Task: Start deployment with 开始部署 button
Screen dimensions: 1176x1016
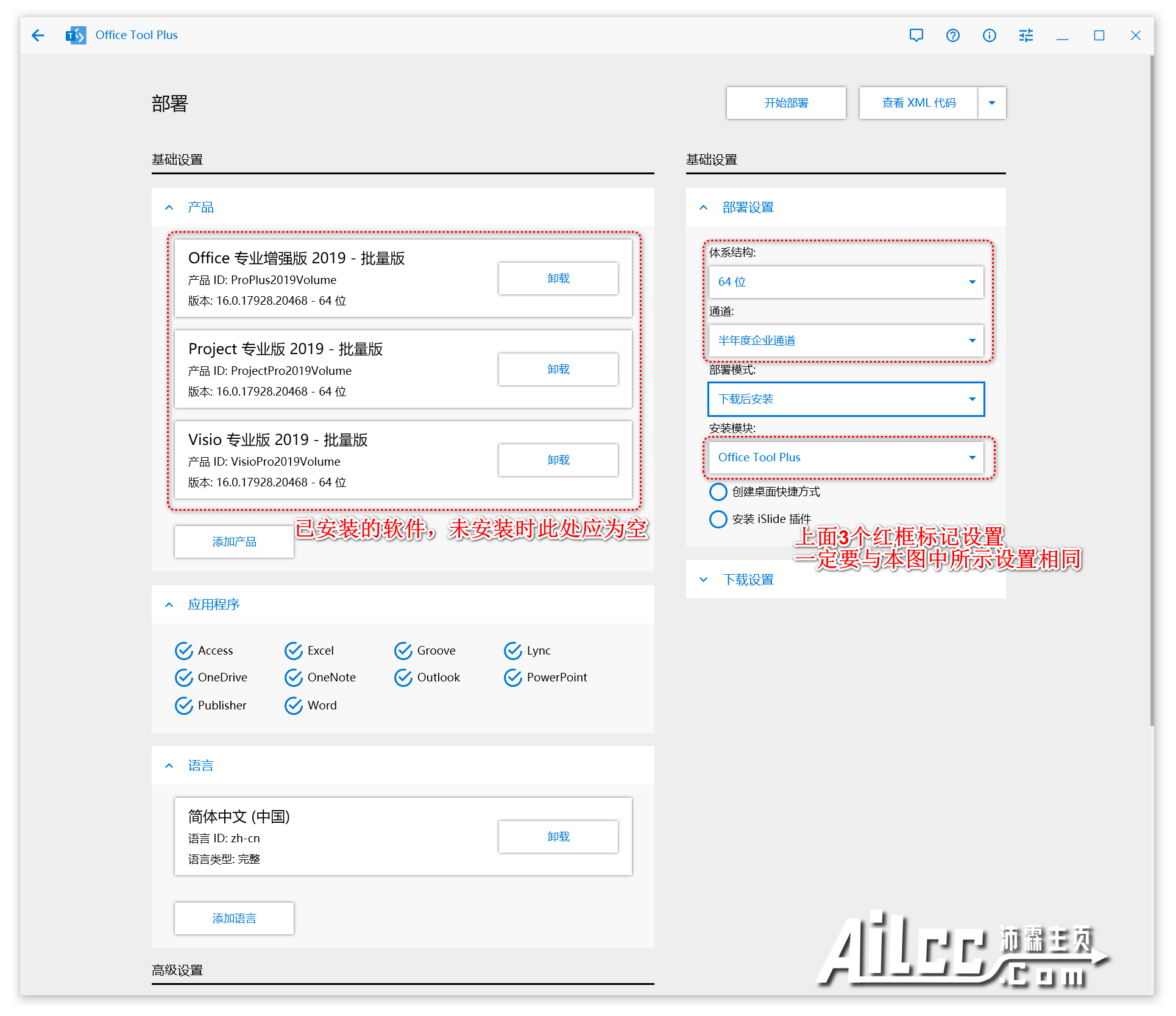Action: [785, 102]
